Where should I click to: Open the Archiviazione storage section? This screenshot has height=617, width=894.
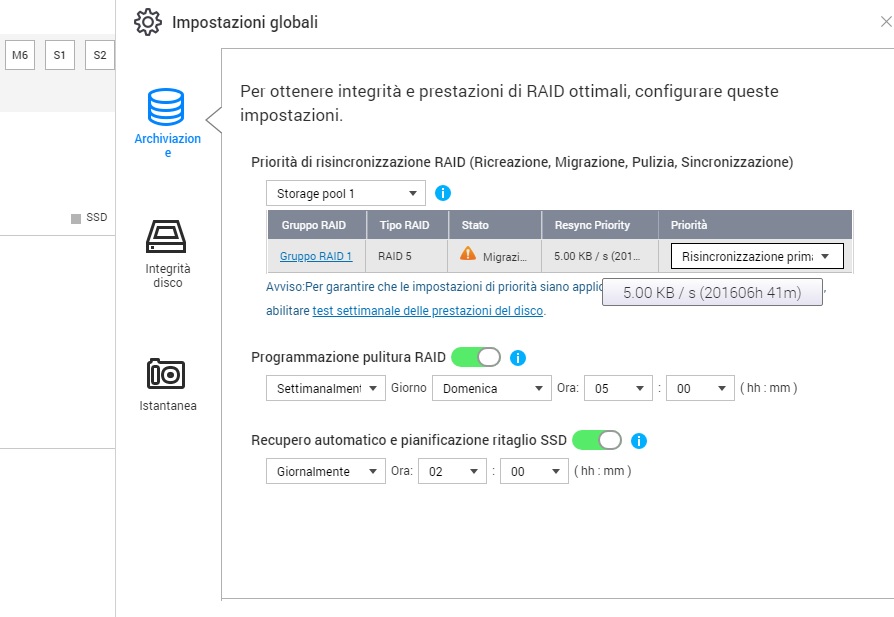pos(167,122)
